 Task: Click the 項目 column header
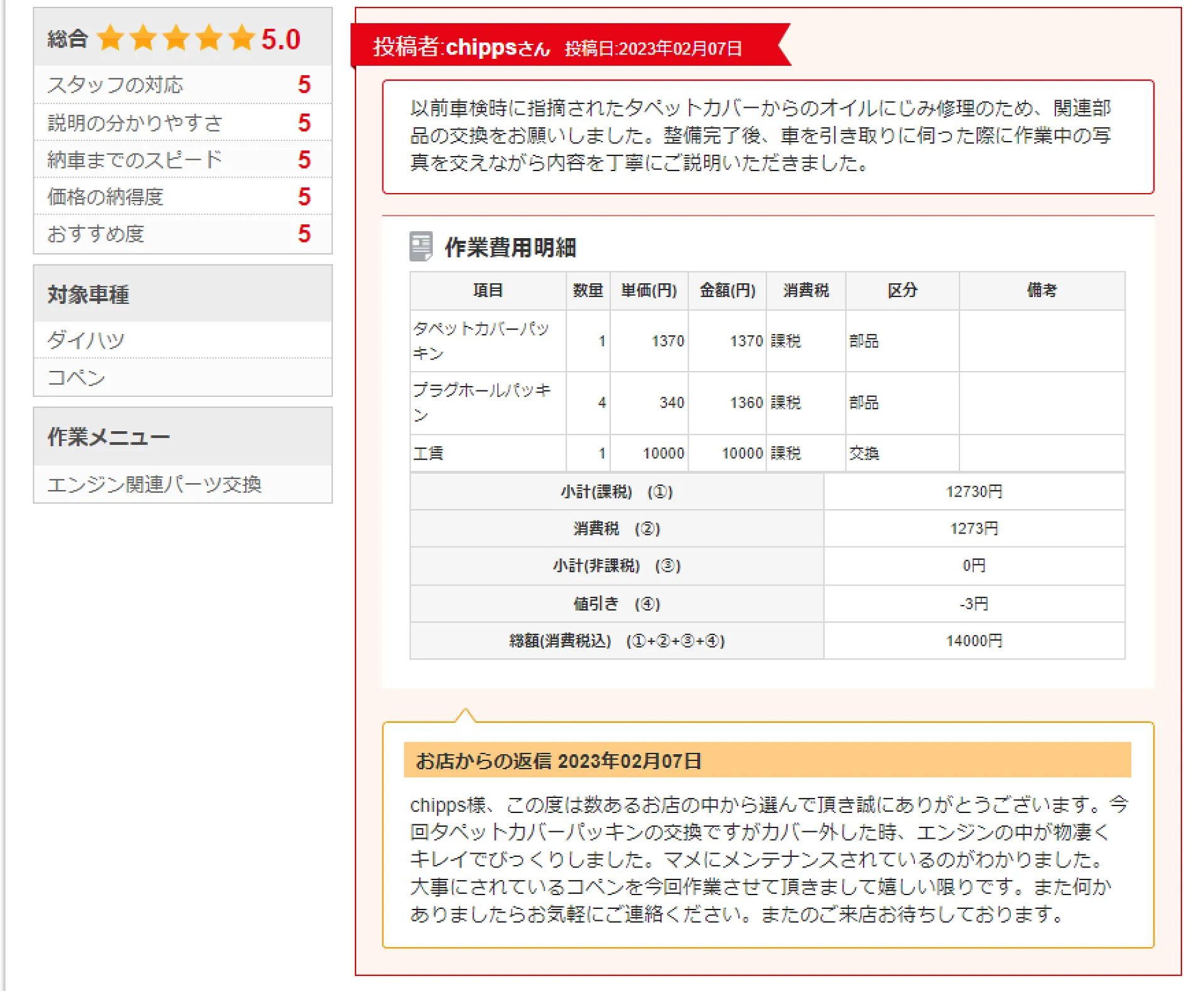coord(488,290)
